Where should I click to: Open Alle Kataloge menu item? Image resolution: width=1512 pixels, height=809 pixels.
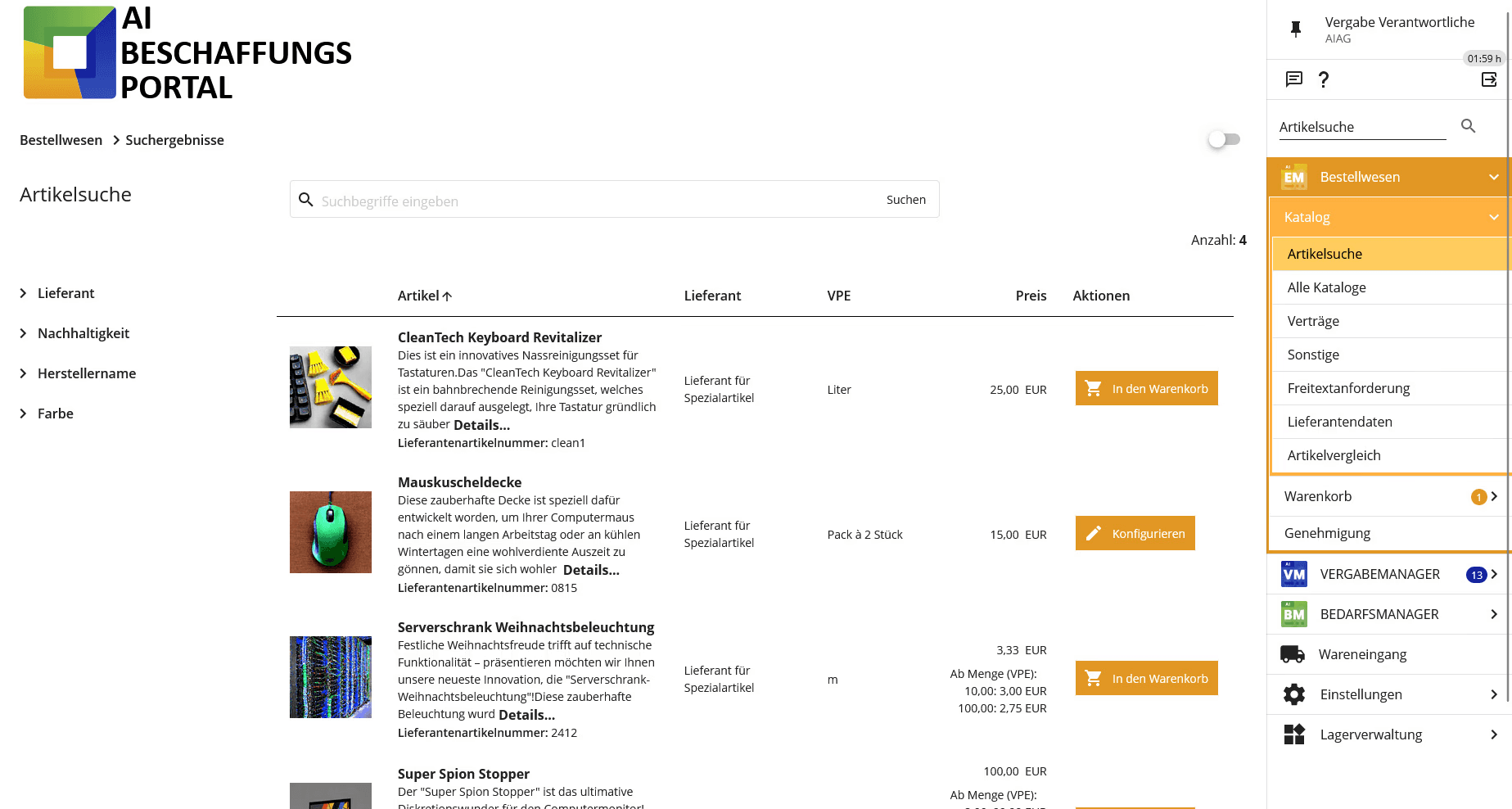(x=1391, y=287)
